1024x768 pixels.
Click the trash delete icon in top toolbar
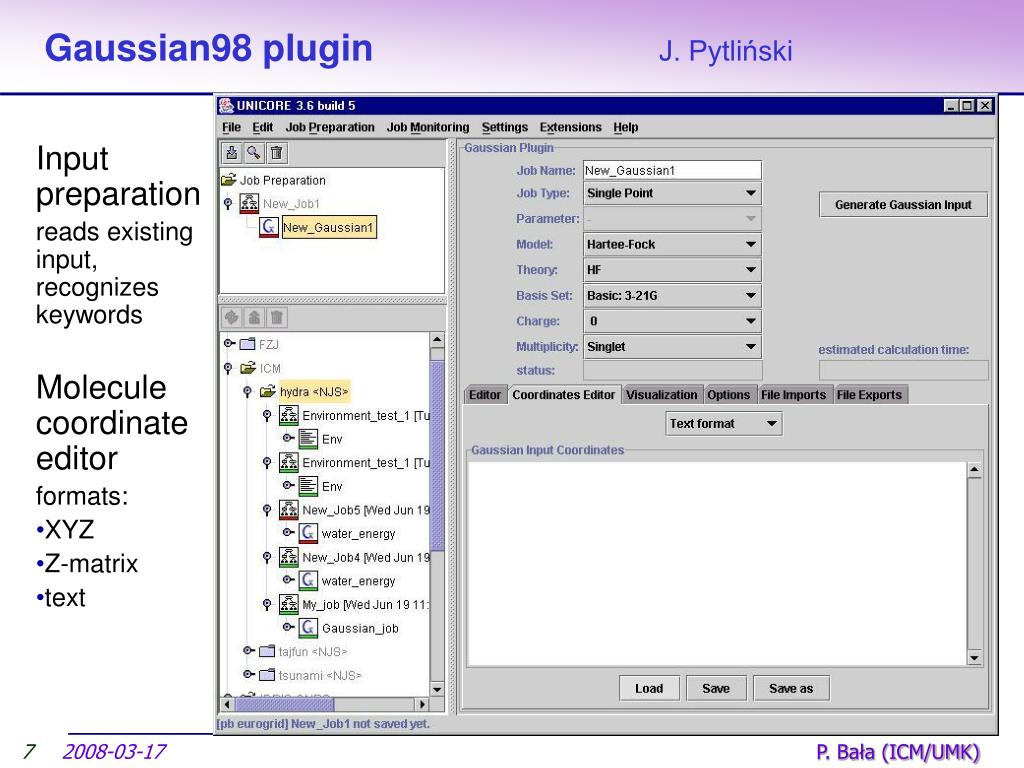[x=276, y=153]
